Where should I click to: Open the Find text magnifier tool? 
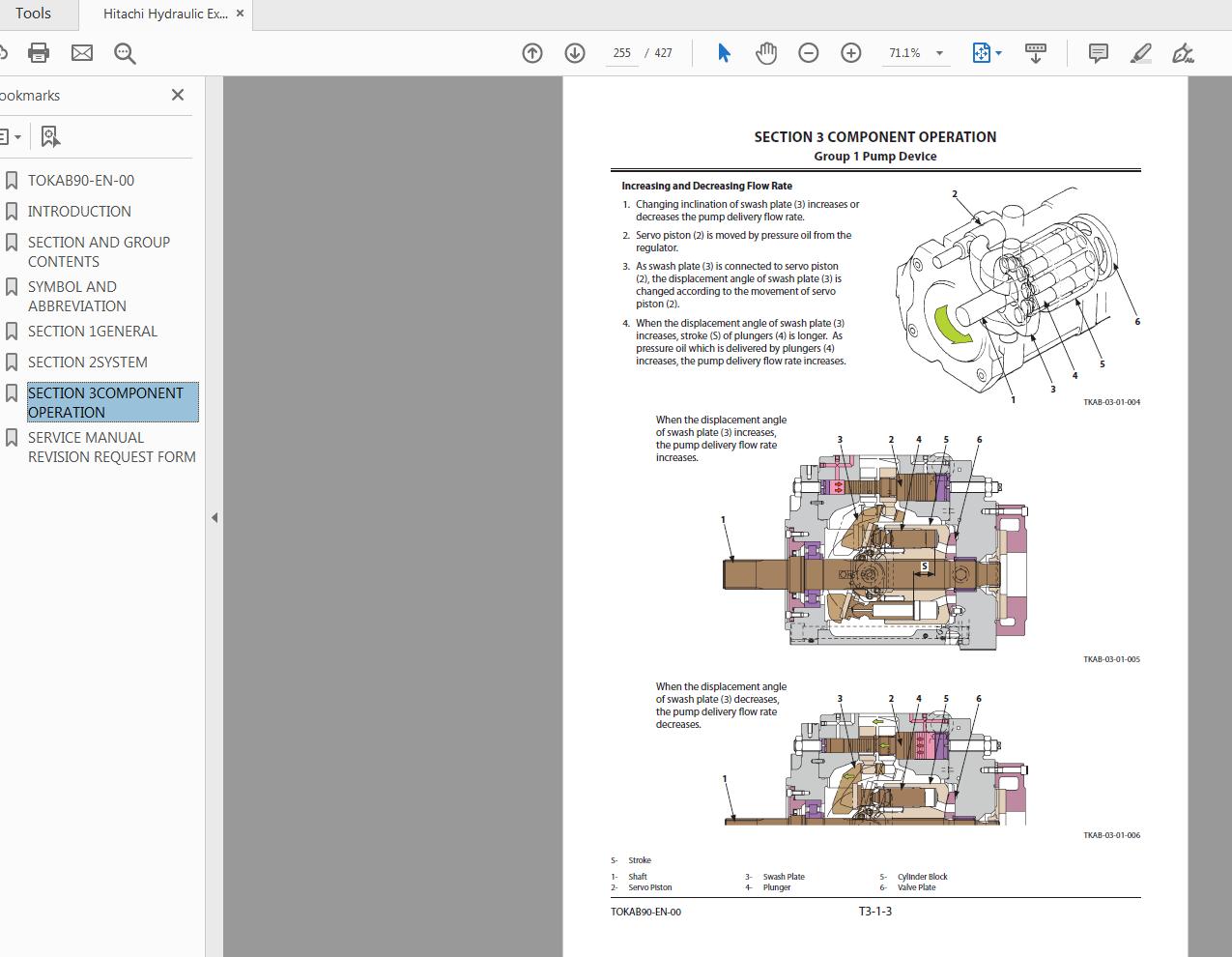[125, 53]
